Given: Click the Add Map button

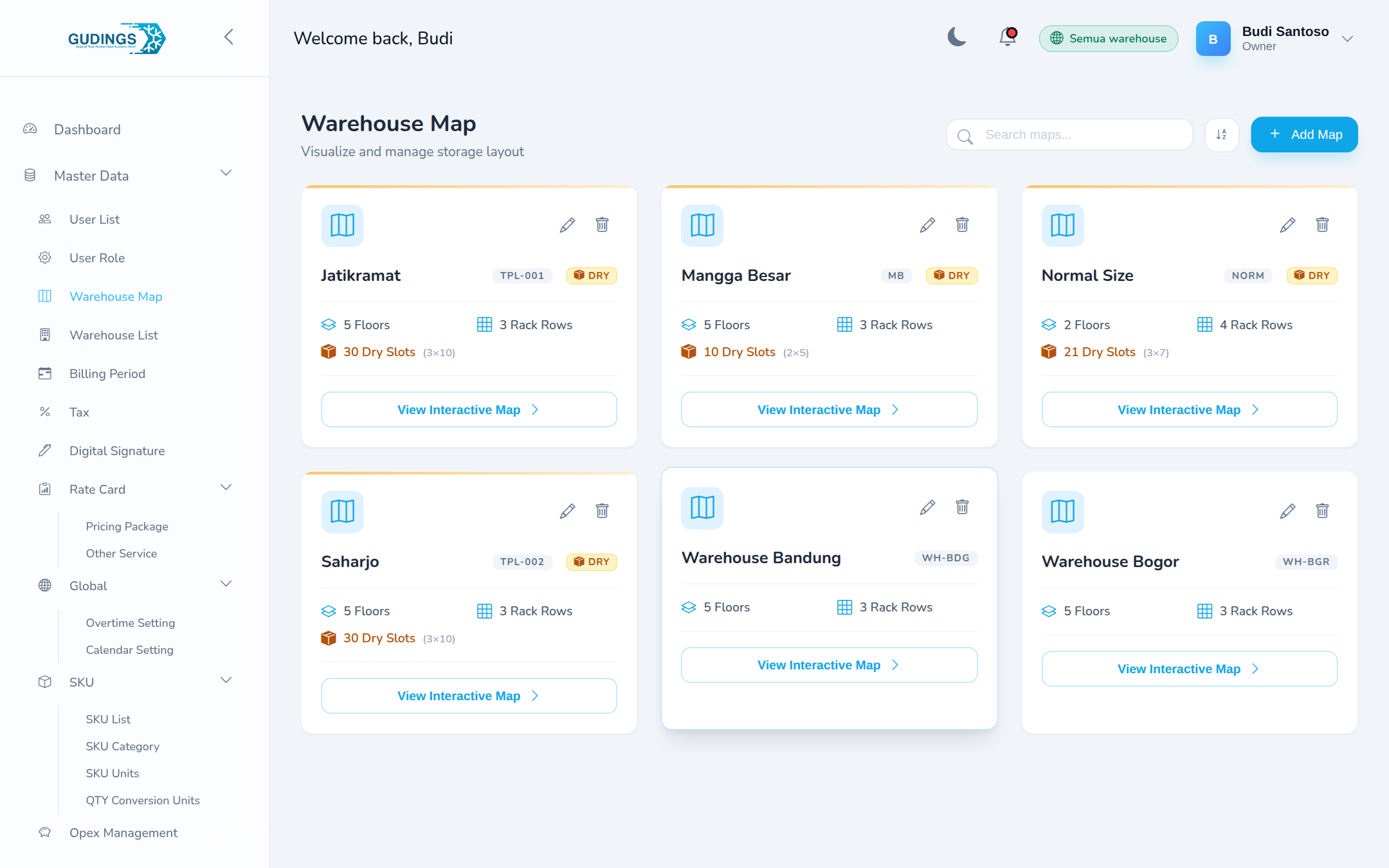Looking at the screenshot, I should 1304,134.
